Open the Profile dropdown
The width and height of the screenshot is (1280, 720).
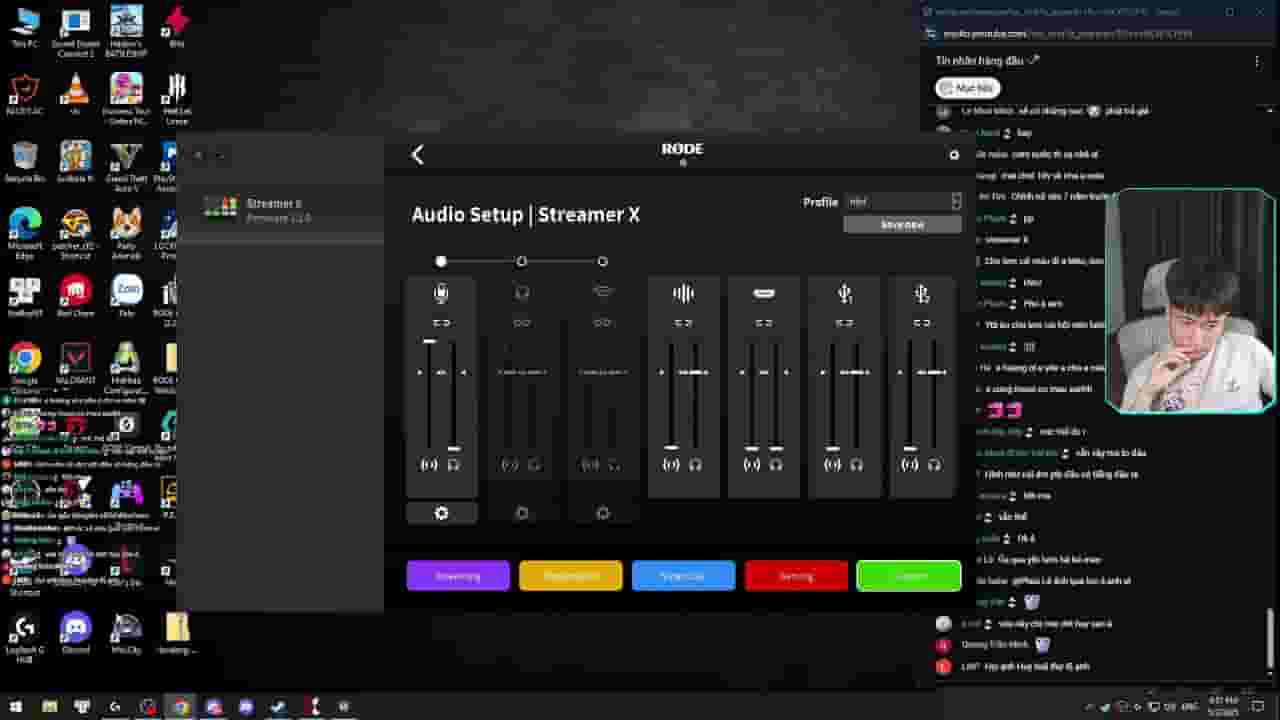pyautogui.click(x=903, y=202)
